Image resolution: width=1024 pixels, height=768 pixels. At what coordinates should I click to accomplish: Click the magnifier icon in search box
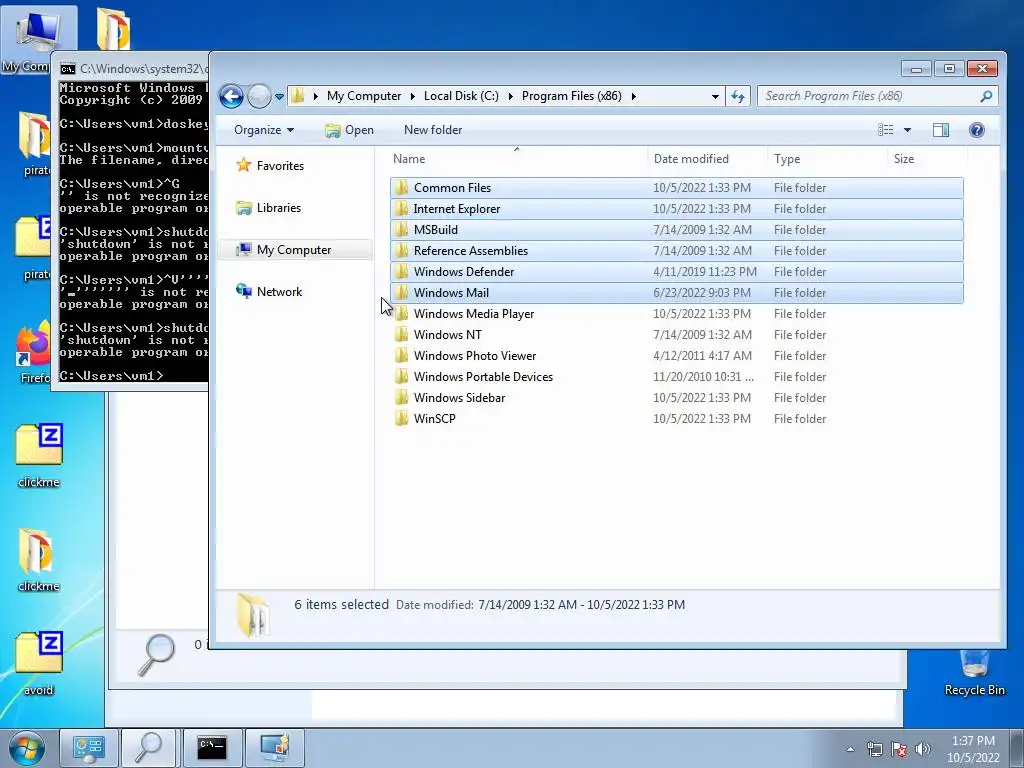(x=986, y=96)
